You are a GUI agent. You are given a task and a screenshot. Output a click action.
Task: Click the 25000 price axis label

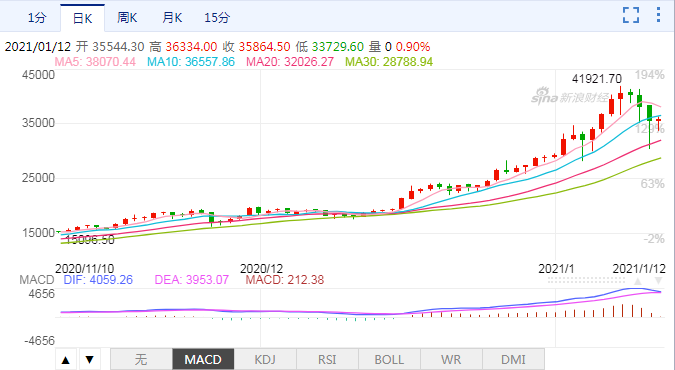pyautogui.click(x=39, y=178)
